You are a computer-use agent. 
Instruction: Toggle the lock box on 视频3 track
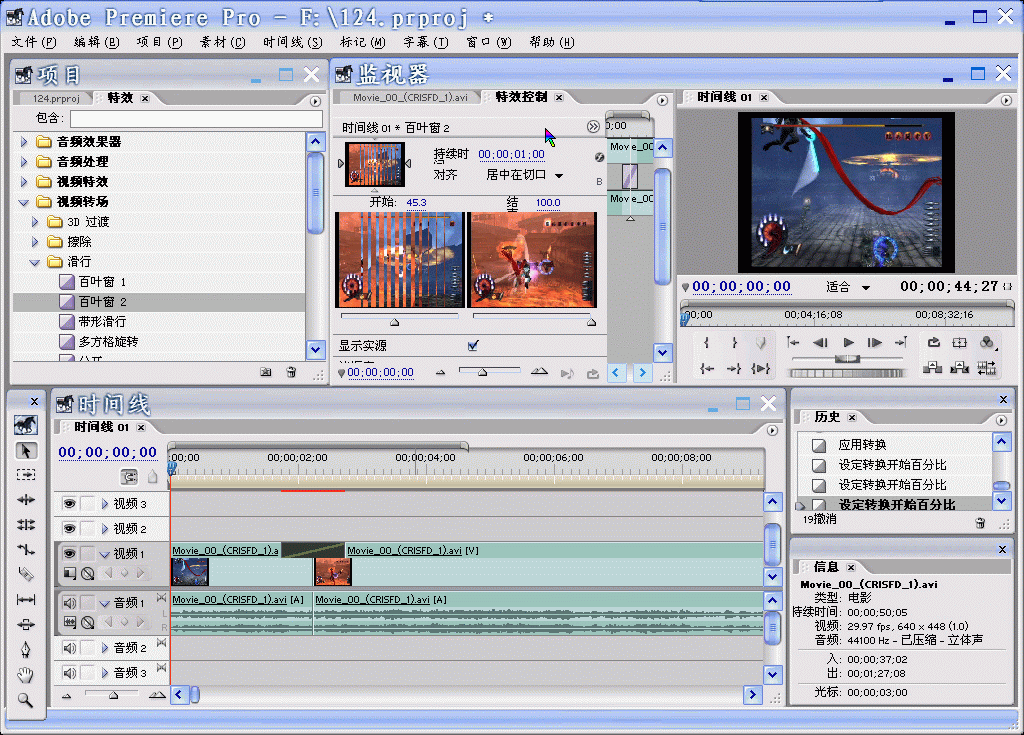pyautogui.click(x=88, y=504)
